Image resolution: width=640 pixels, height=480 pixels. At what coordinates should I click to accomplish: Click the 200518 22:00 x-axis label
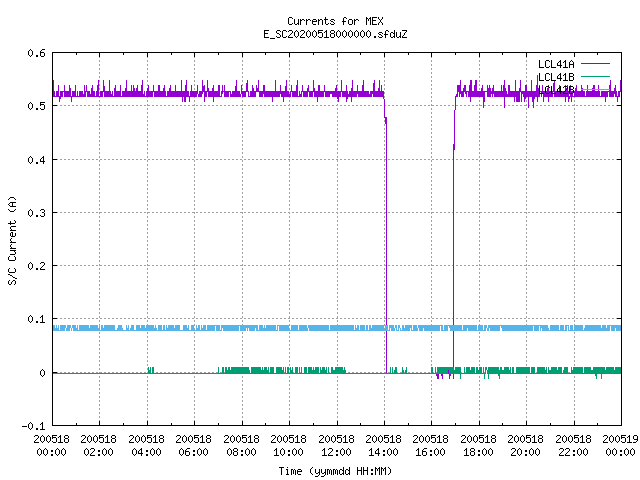tap(573, 446)
